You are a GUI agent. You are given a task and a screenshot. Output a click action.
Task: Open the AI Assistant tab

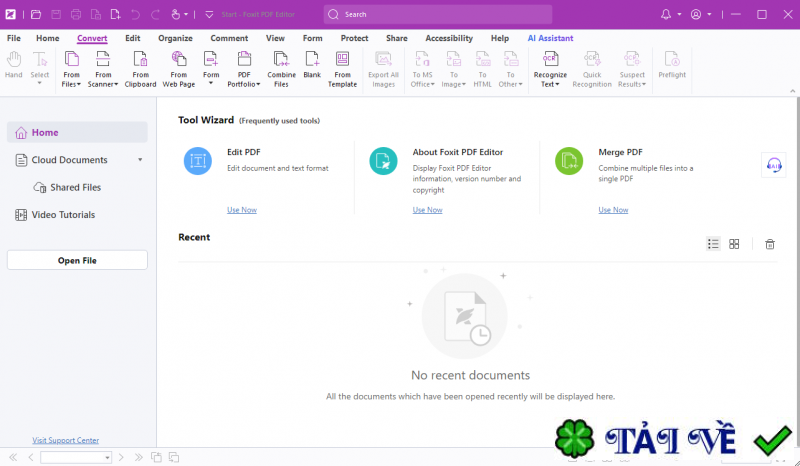[550, 38]
